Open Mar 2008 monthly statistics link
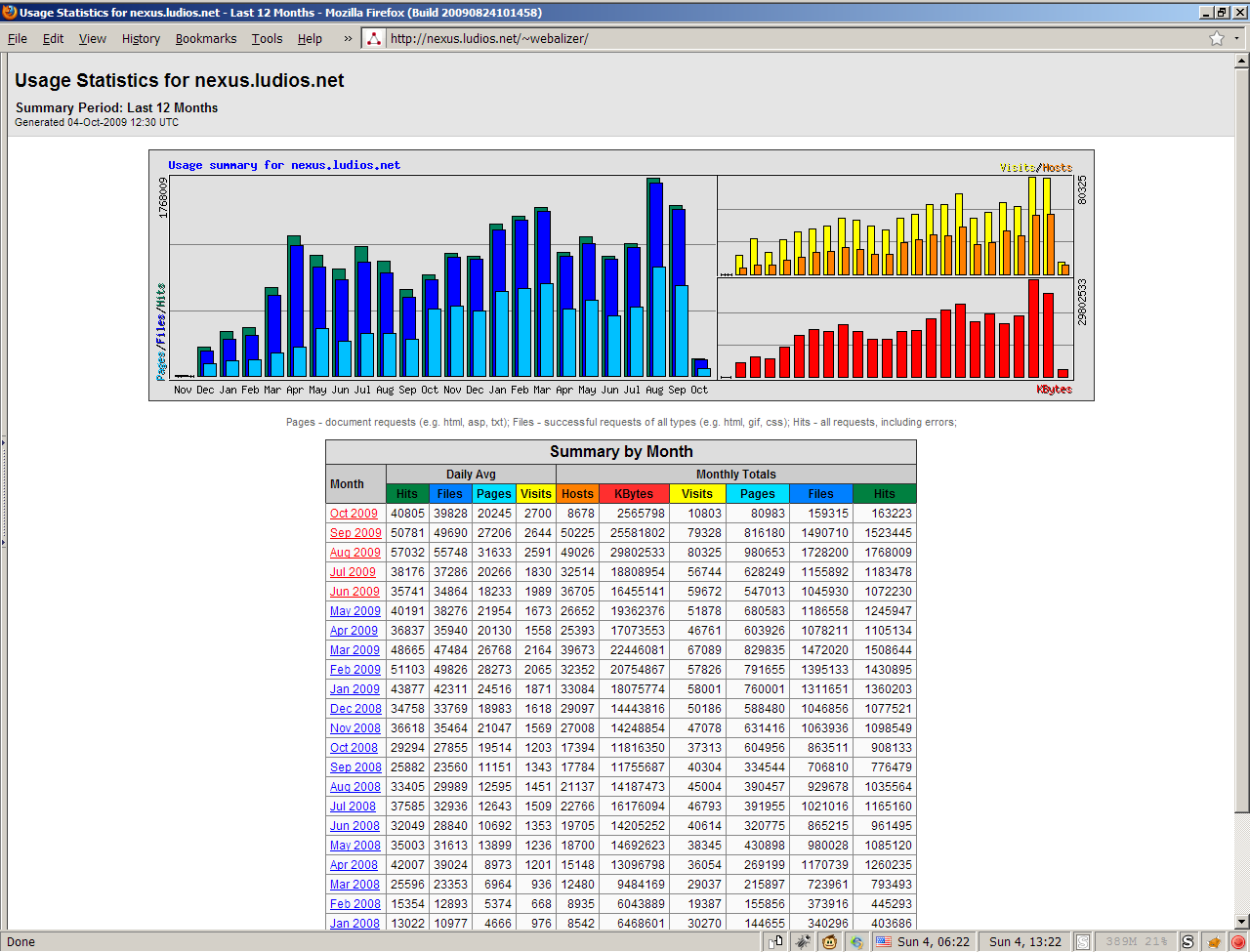 (354, 885)
